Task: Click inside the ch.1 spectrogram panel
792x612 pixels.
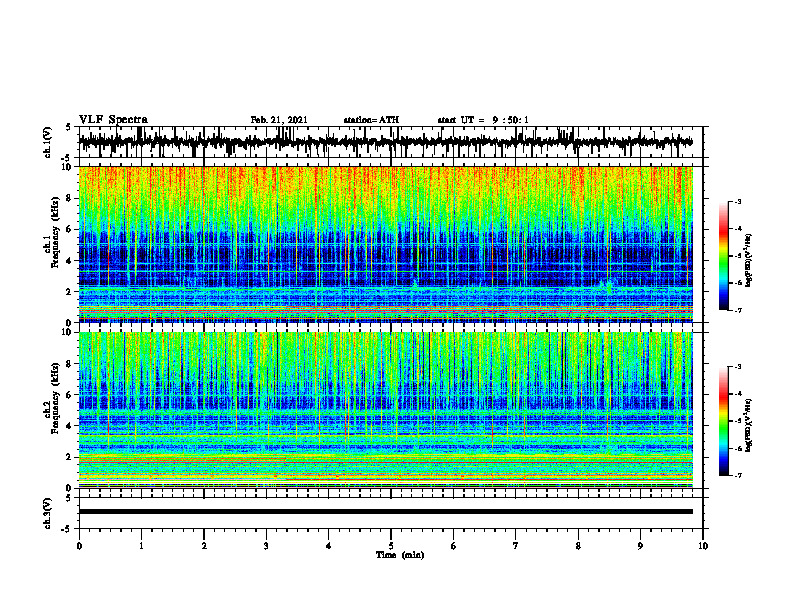Action: point(386,244)
